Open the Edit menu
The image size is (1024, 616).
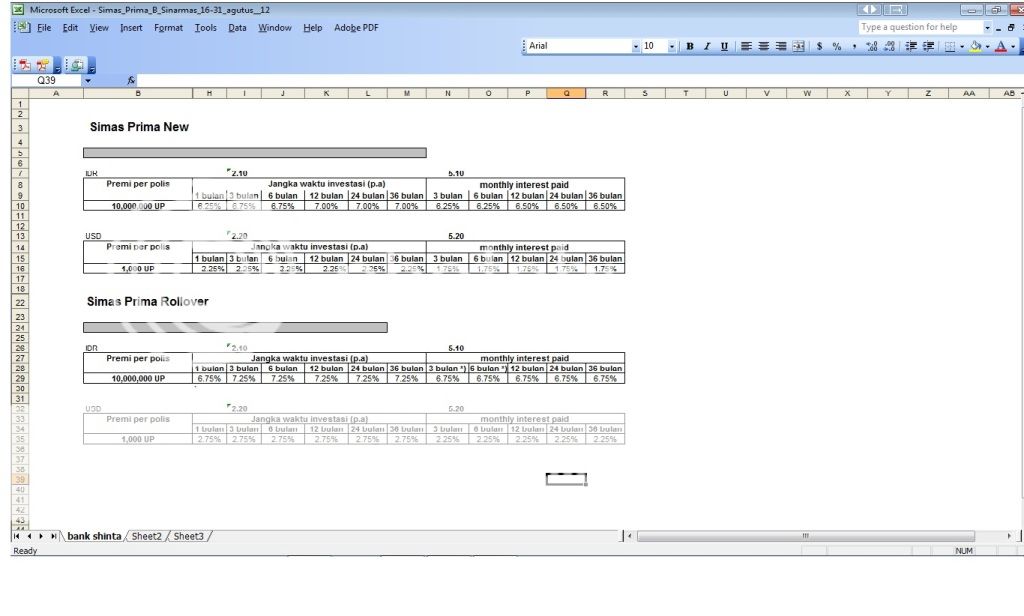pos(70,27)
